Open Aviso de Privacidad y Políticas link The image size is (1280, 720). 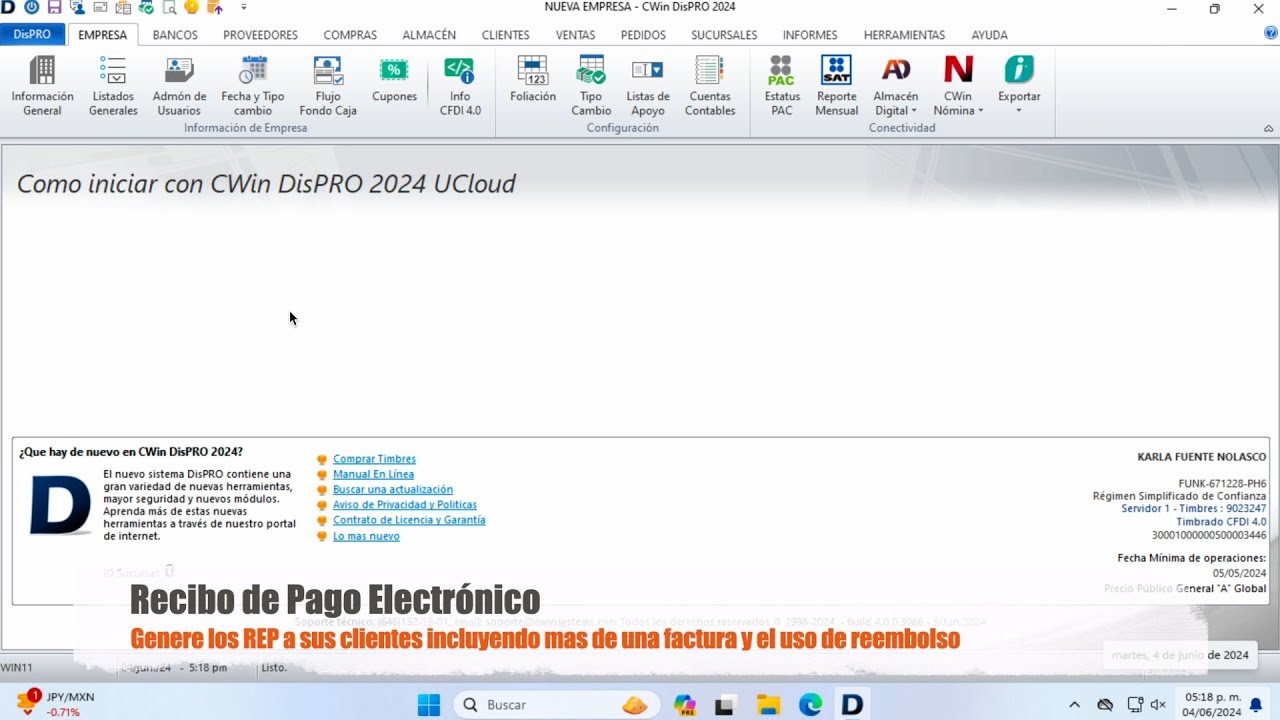[x=405, y=505]
